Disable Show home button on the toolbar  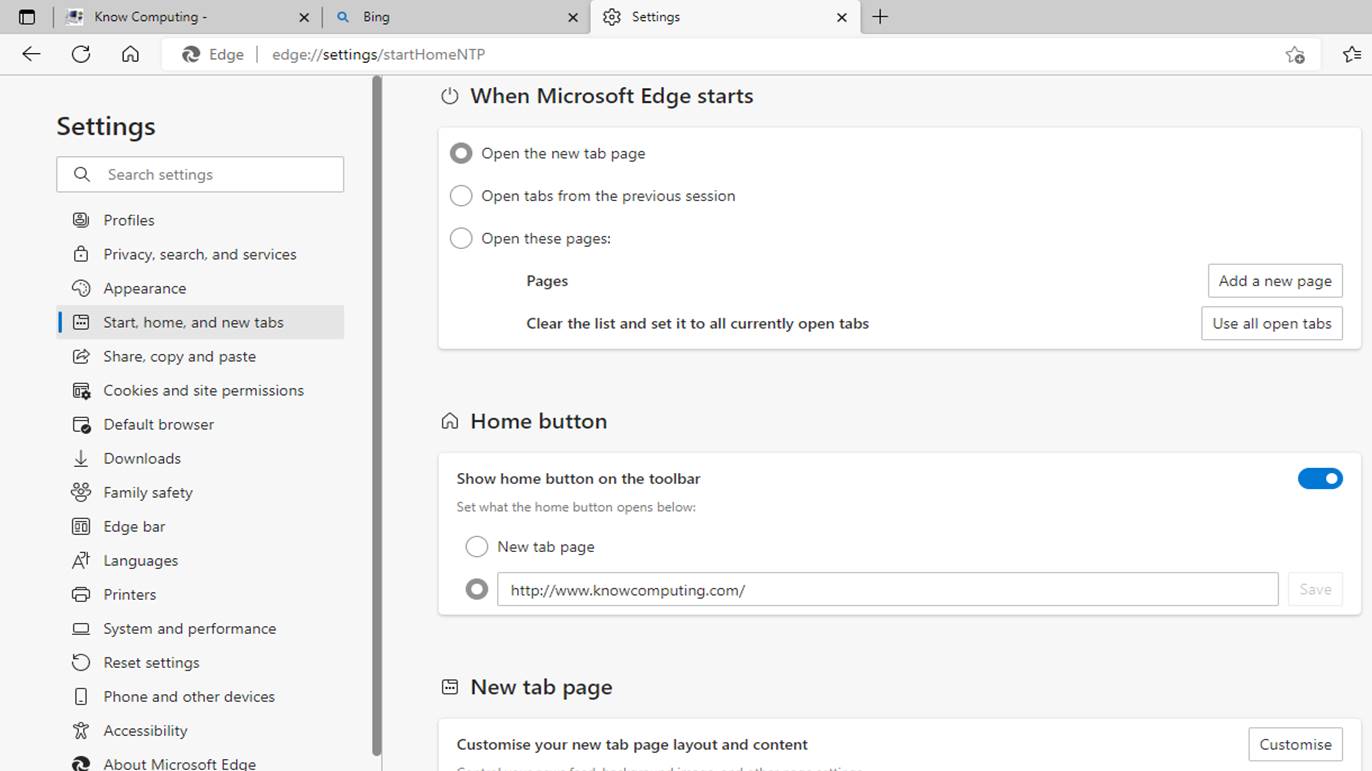click(1320, 478)
